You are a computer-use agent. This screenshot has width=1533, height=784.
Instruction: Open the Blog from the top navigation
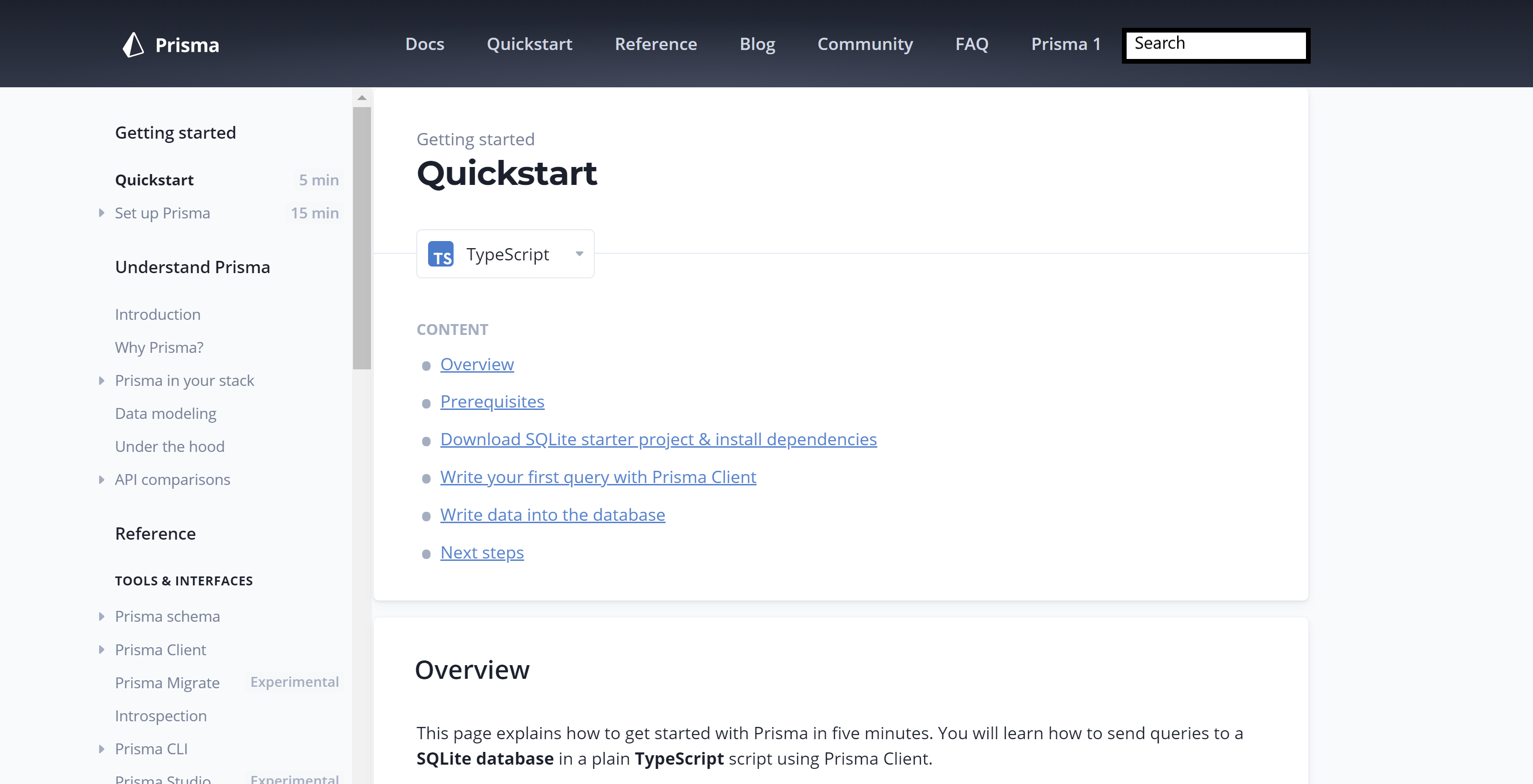(757, 44)
